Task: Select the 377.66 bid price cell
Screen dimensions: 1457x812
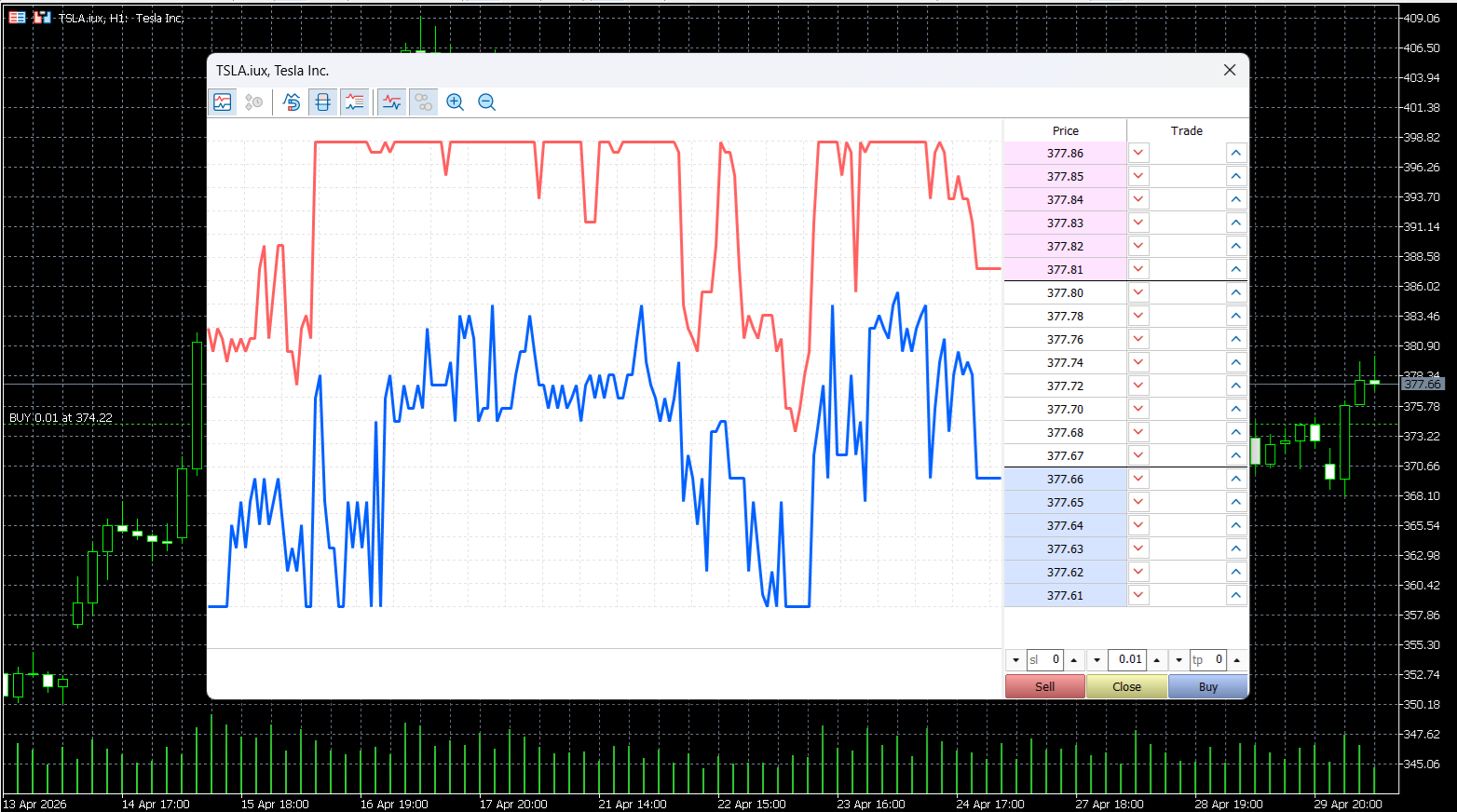Action: click(1065, 479)
